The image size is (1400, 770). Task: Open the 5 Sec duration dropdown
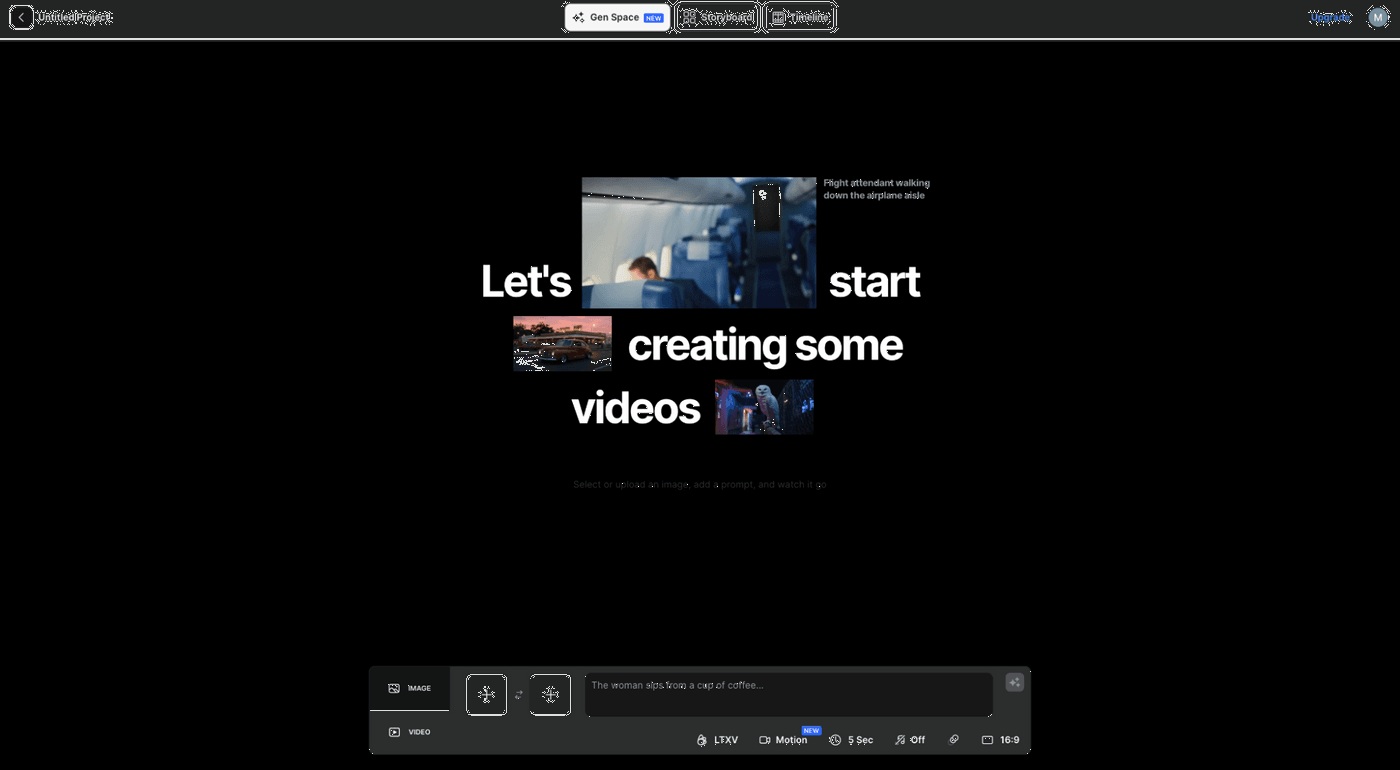[x=851, y=740]
